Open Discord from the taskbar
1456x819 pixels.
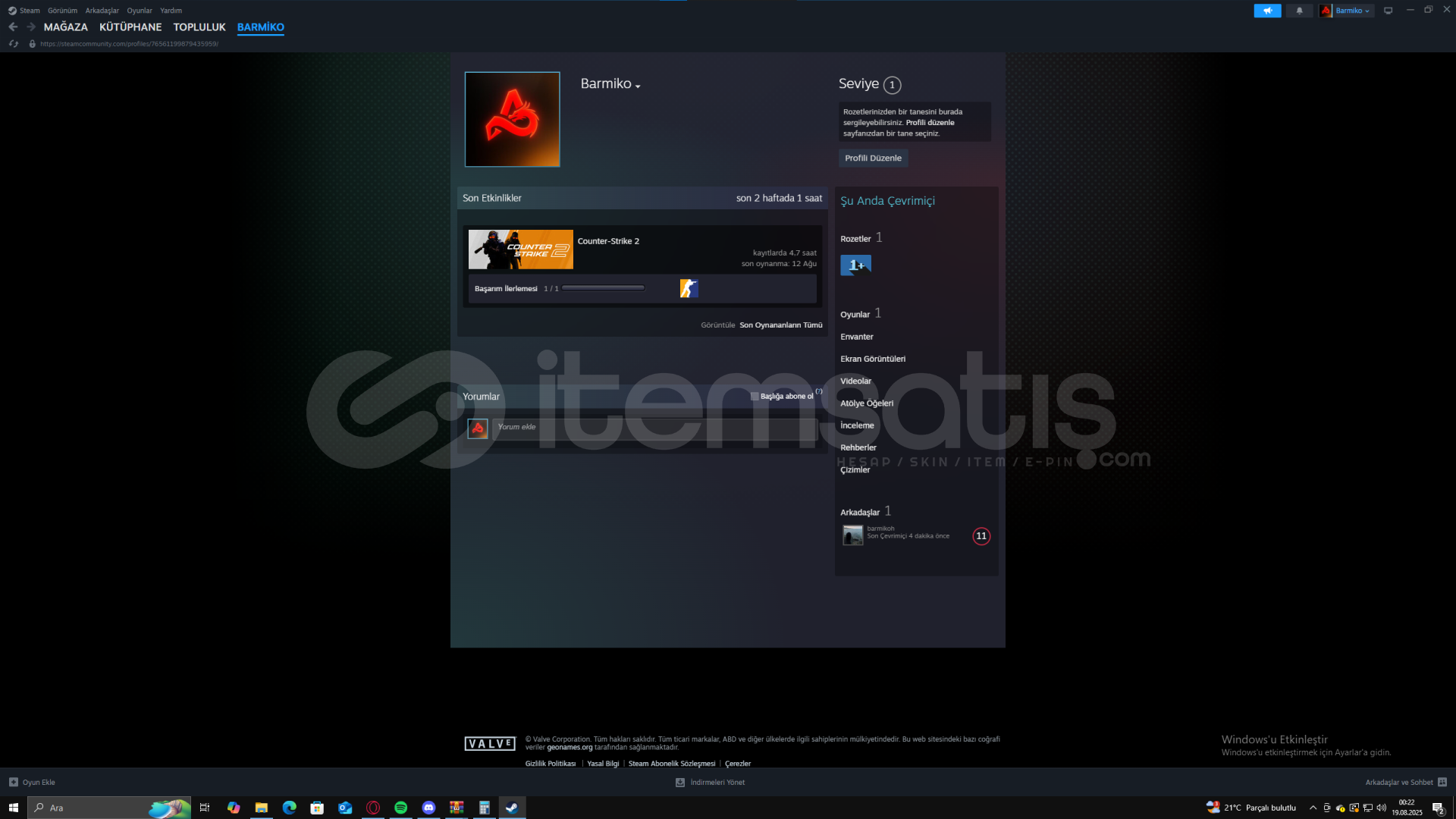(428, 808)
